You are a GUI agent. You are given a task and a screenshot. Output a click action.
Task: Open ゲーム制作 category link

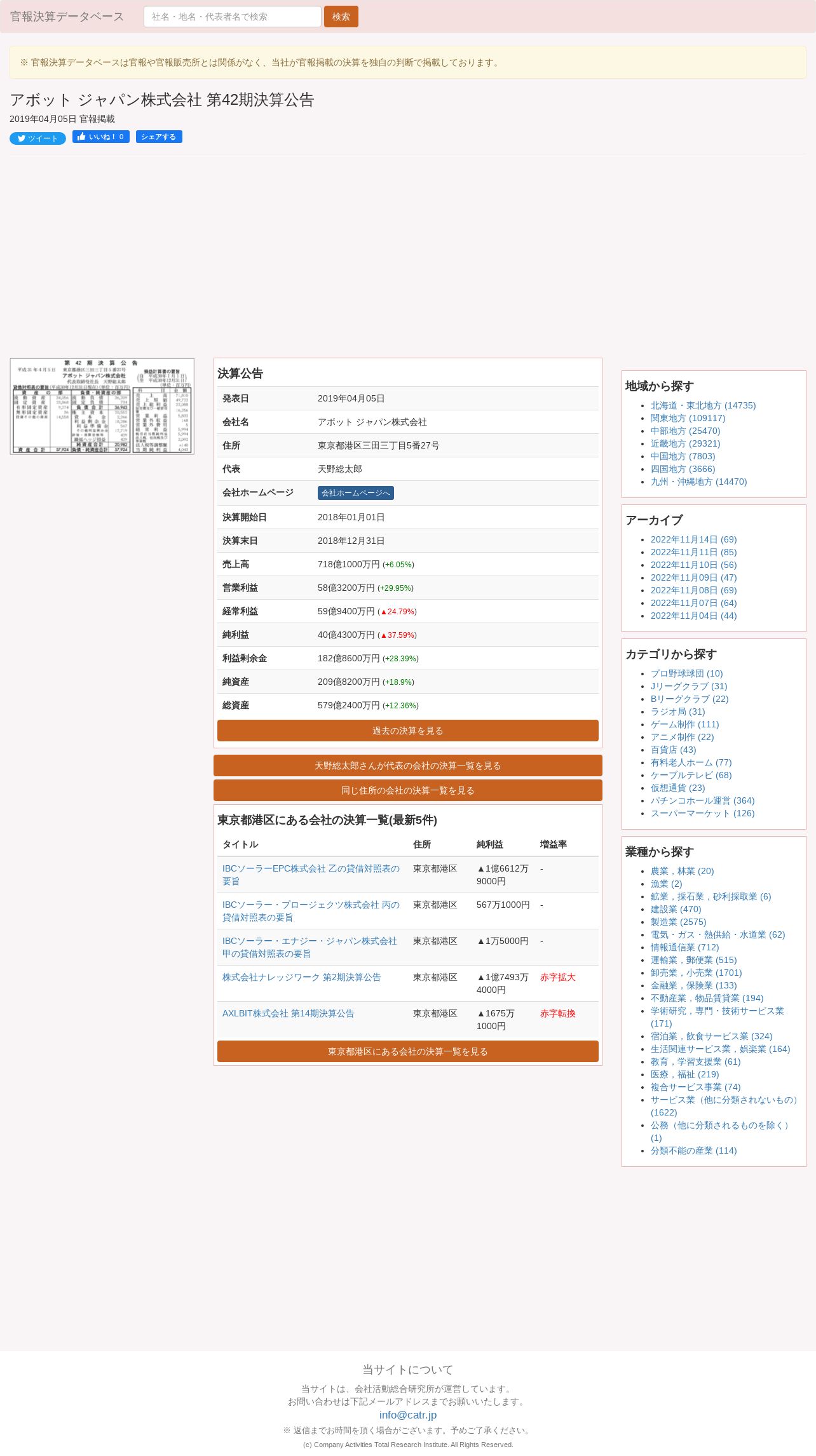[x=684, y=724]
